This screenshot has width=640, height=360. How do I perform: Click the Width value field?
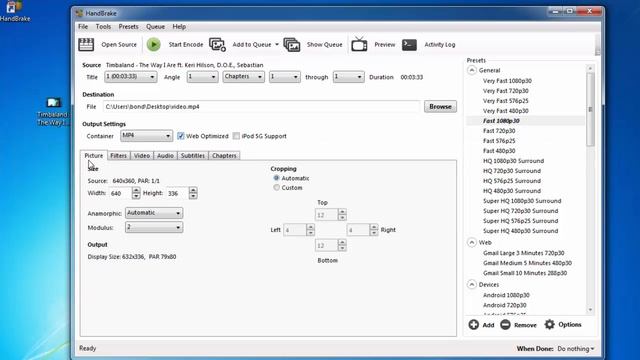(x=120, y=193)
